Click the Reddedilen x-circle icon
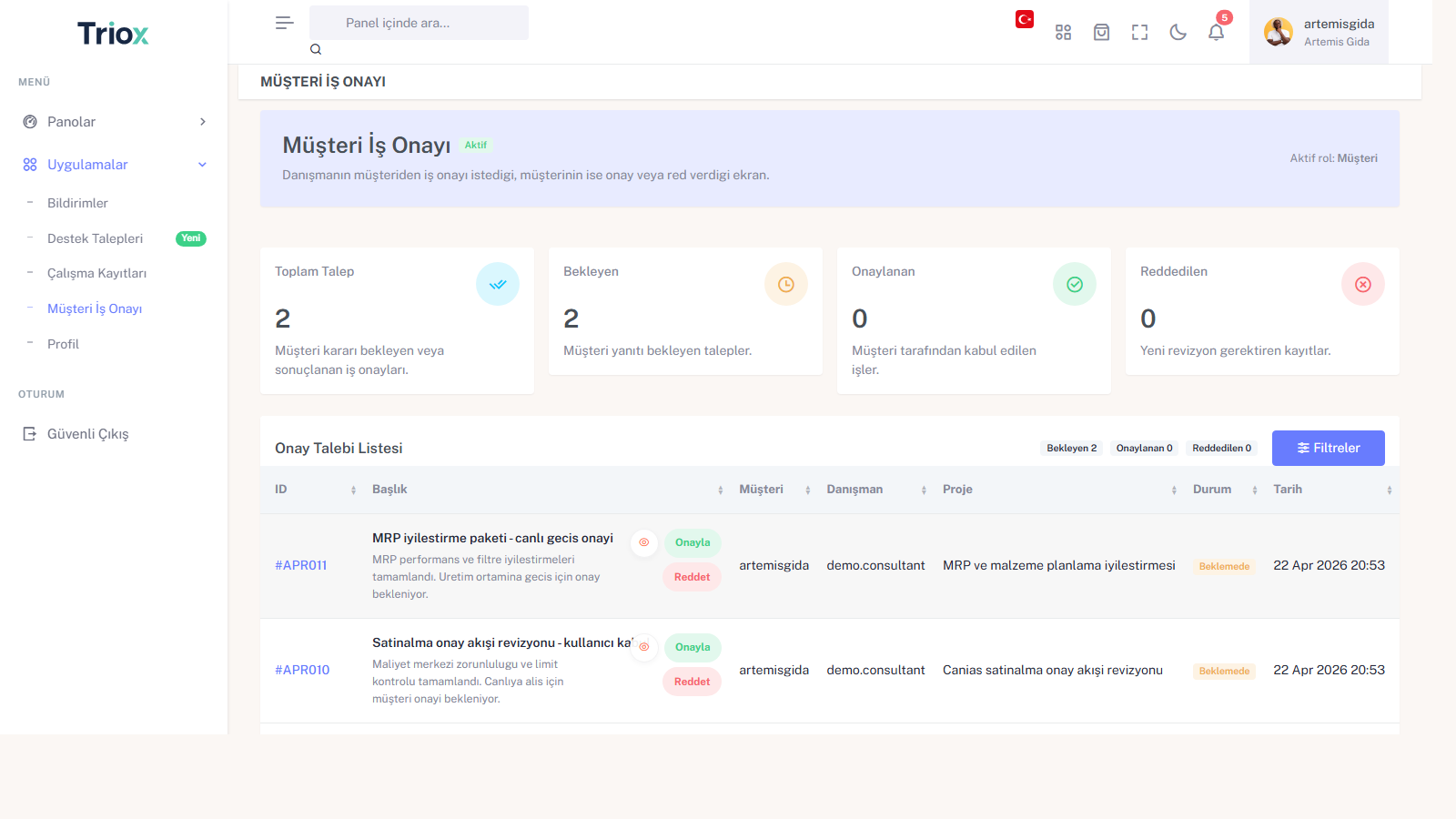1456x819 pixels. pyautogui.click(x=1363, y=284)
